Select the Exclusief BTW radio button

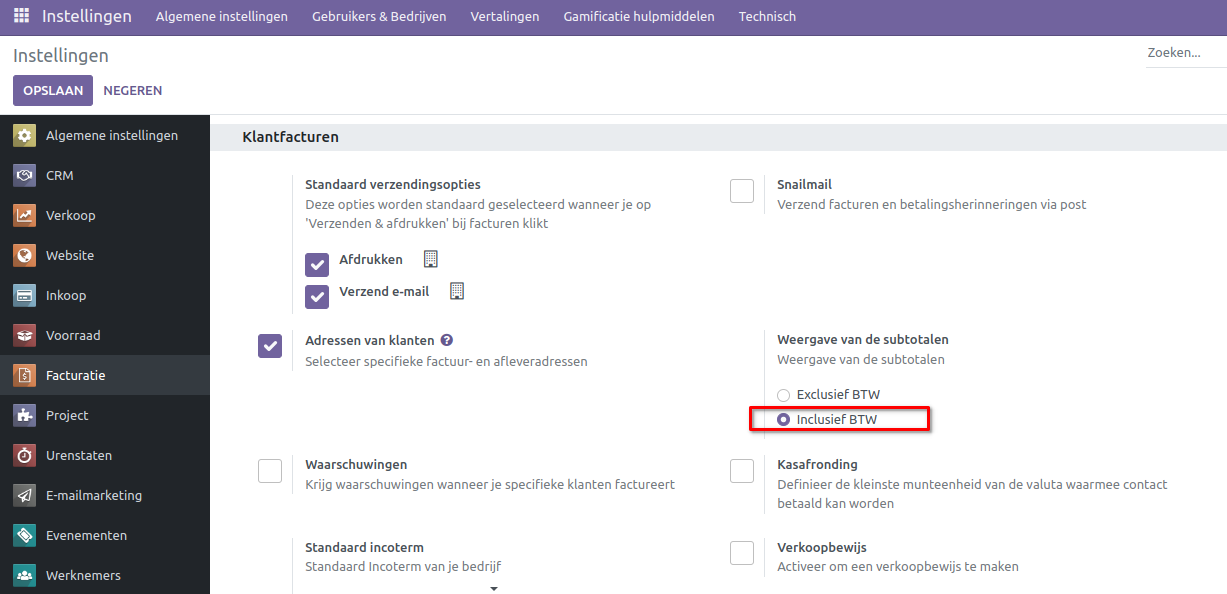click(x=783, y=395)
